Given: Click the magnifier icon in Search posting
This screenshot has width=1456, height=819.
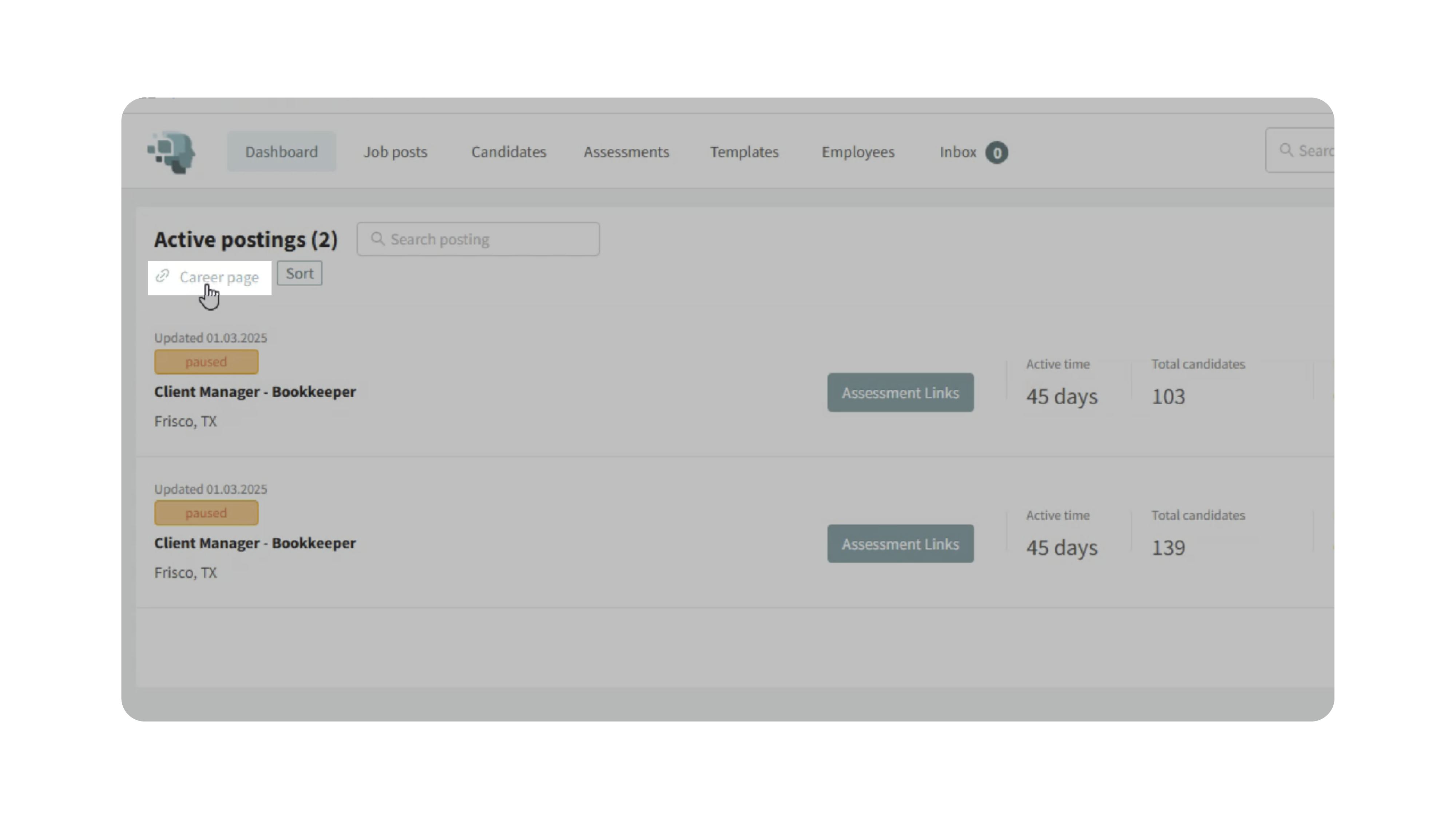Looking at the screenshot, I should pyautogui.click(x=378, y=239).
